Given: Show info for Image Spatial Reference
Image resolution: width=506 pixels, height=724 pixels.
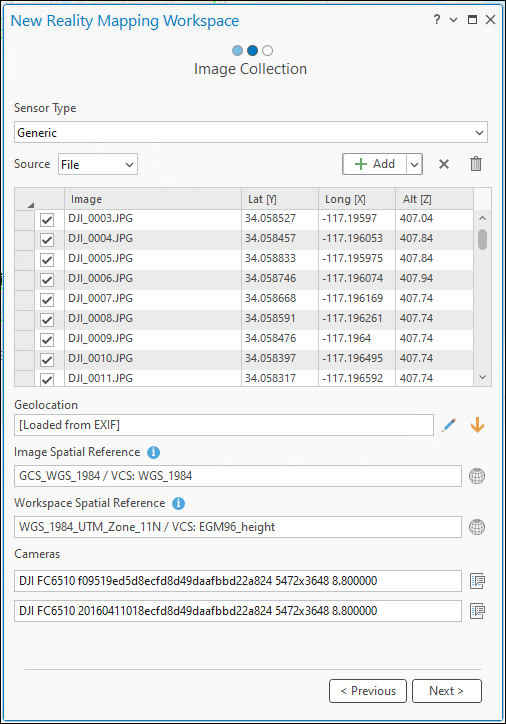Looking at the screenshot, I should tap(154, 452).
